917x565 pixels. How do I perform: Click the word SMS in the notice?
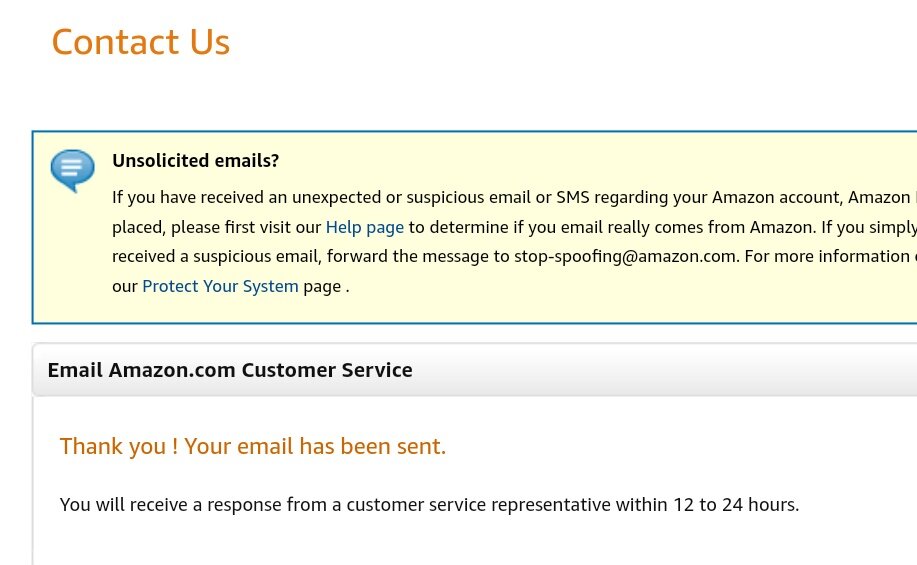pos(573,197)
